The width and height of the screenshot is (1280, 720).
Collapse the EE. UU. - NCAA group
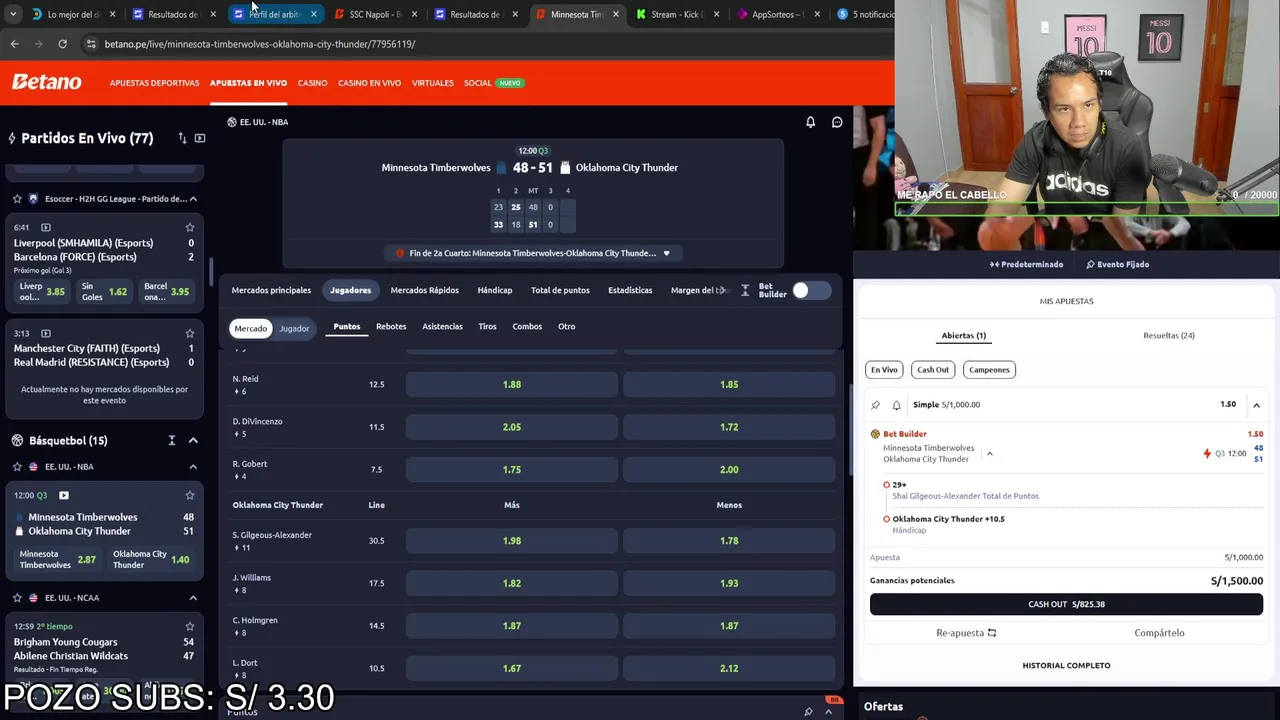(x=193, y=598)
